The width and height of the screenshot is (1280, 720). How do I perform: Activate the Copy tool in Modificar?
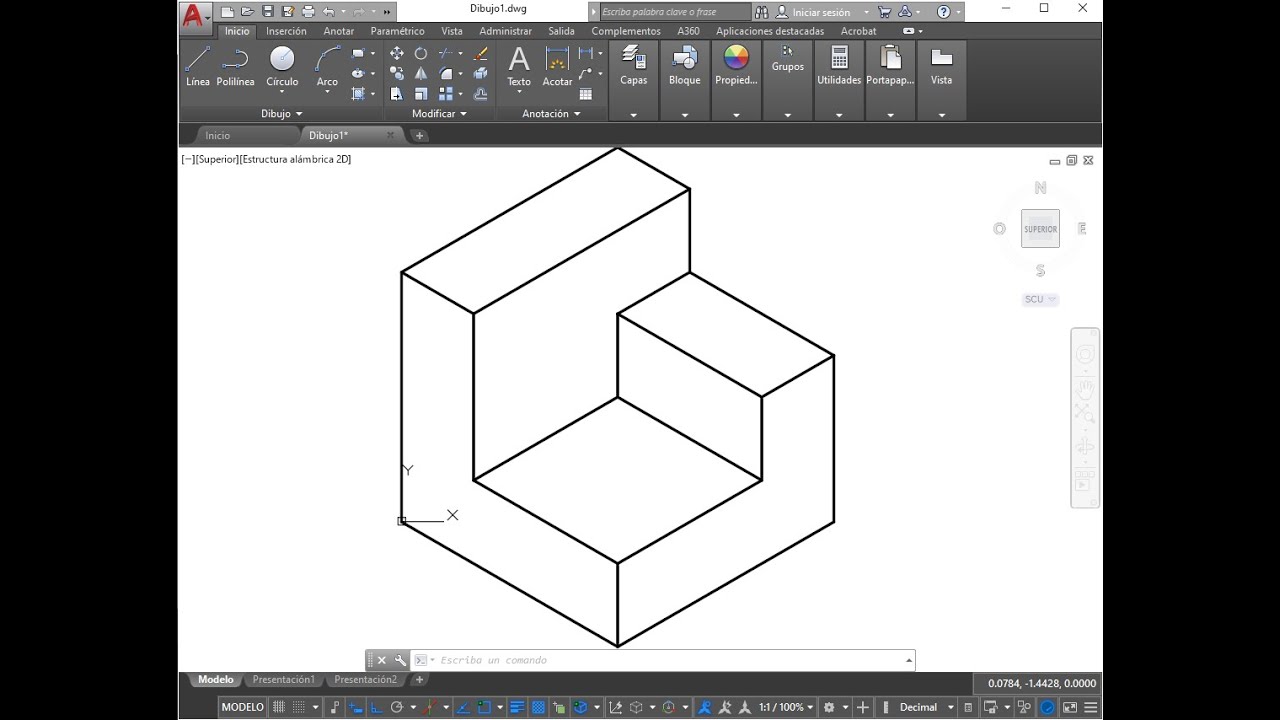pyautogui.click(x=397, y=73)
